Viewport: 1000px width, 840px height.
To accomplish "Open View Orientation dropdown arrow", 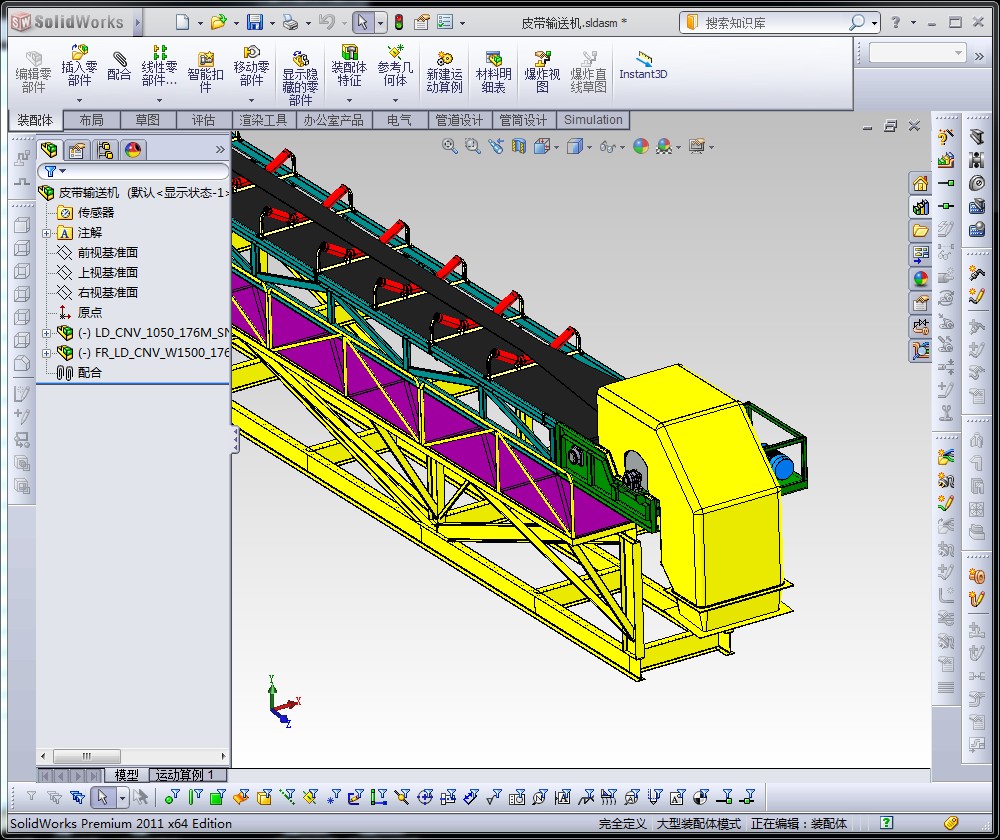I will [x=556, y=147].
